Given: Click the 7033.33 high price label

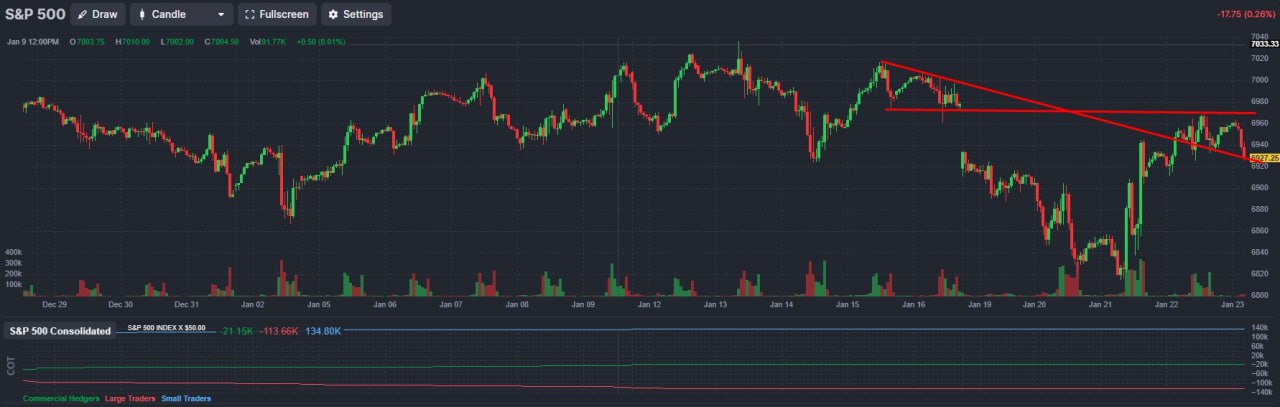Looking at the screenshot, I should click(1264, 44).
